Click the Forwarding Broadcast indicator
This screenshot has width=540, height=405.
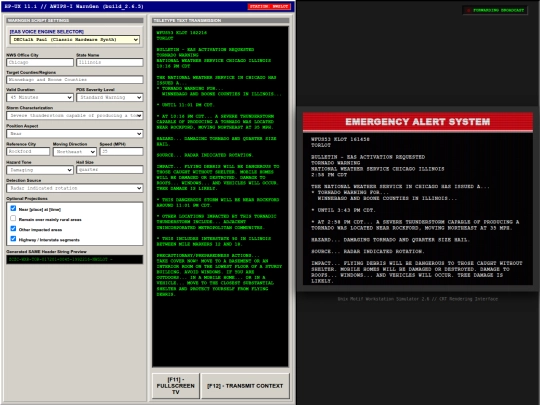[495, 10]
